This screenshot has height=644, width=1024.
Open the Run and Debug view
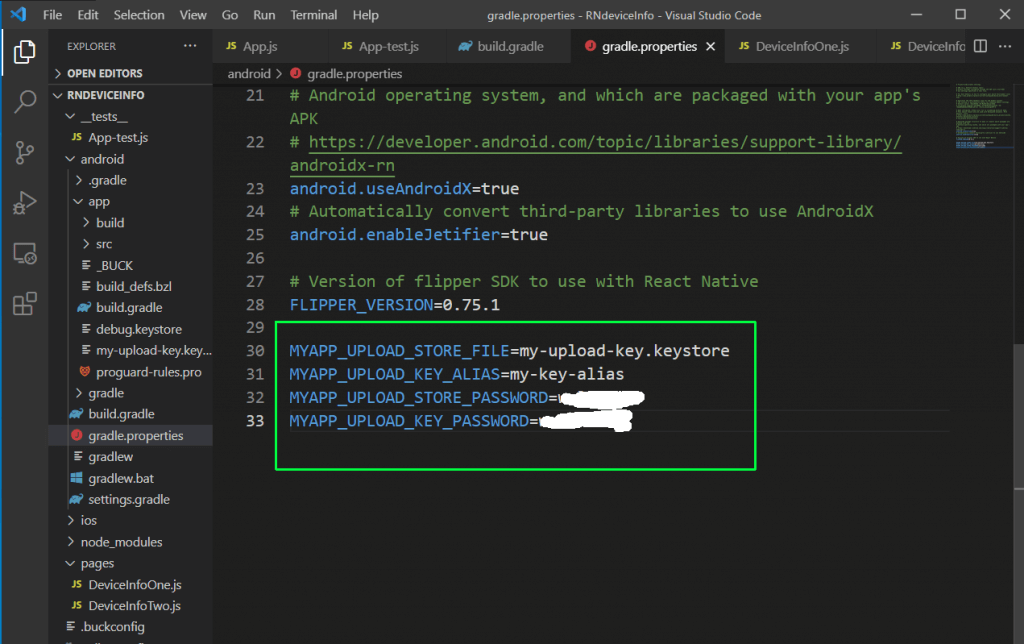coord(24,203)
